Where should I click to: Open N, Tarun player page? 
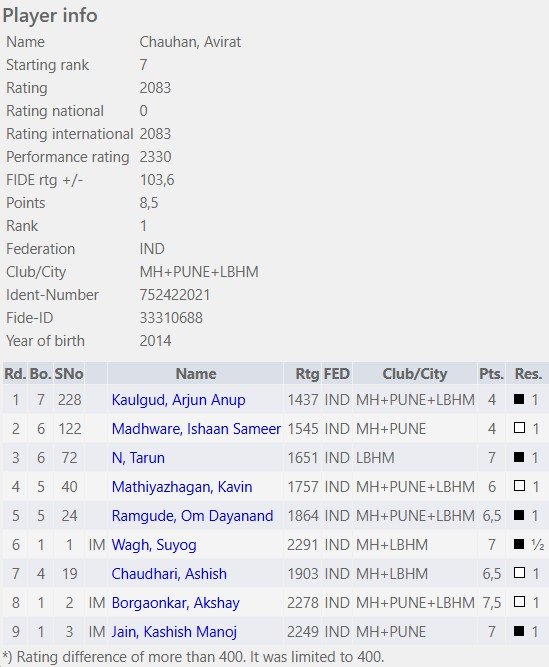138,458
